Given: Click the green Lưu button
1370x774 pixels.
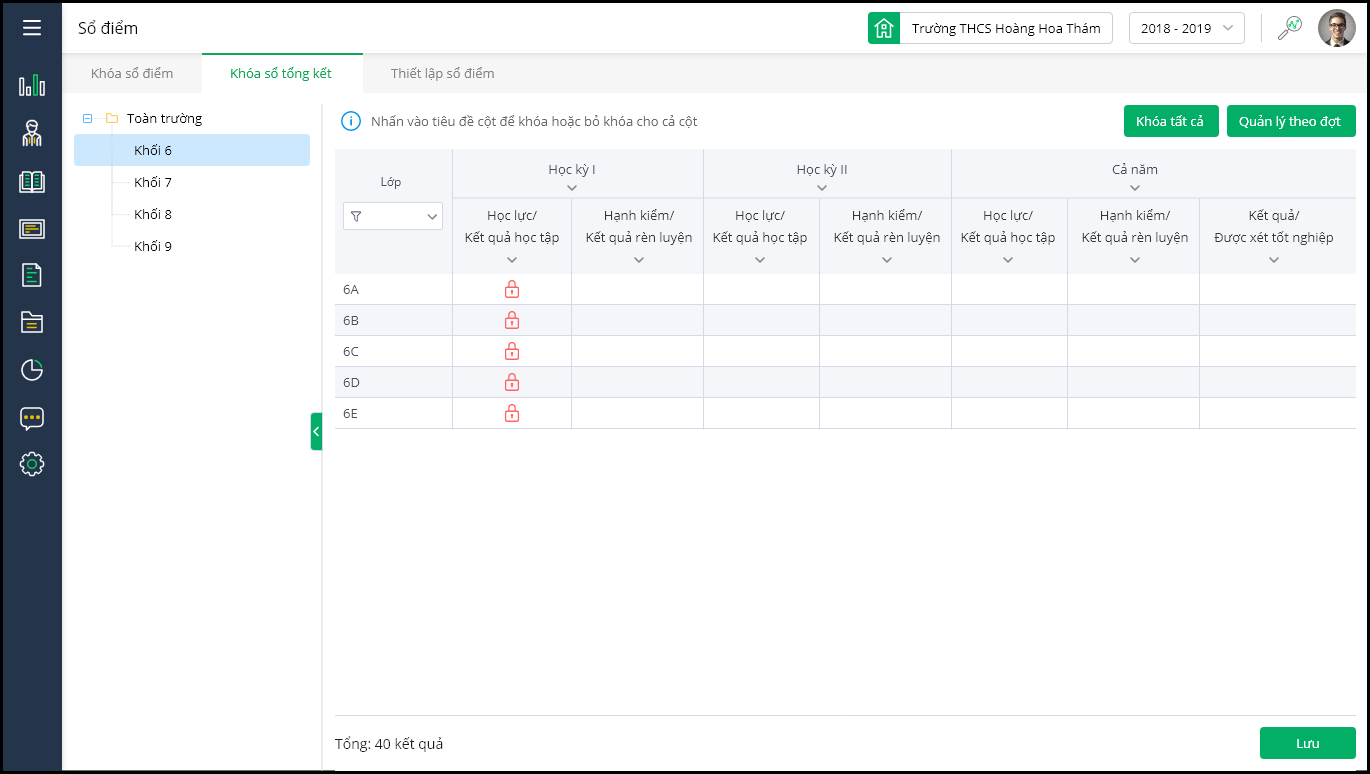Looking at the screenshot, I should click(x=1307, y=743).
